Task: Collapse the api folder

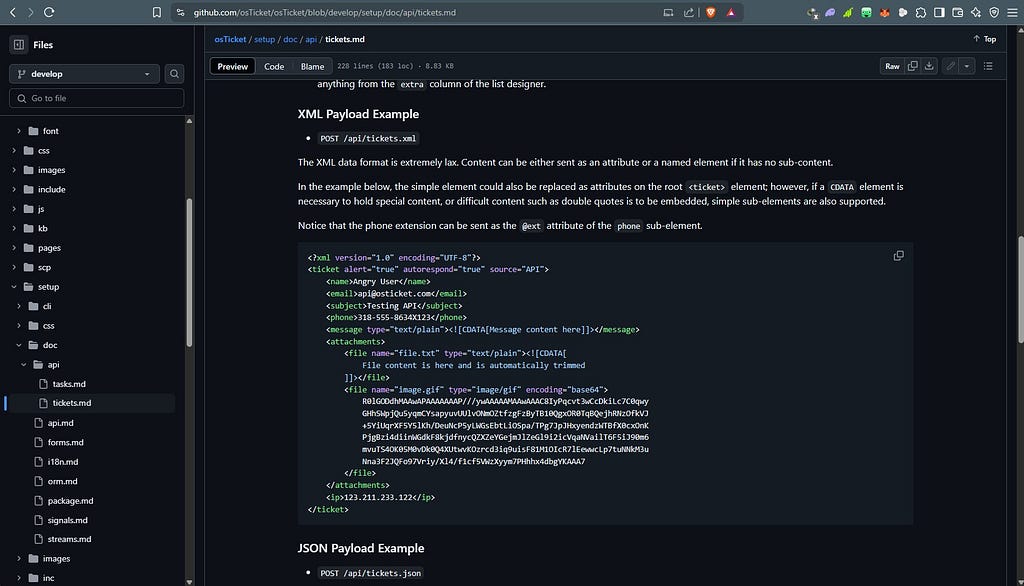Action: (x=24, y=365)
